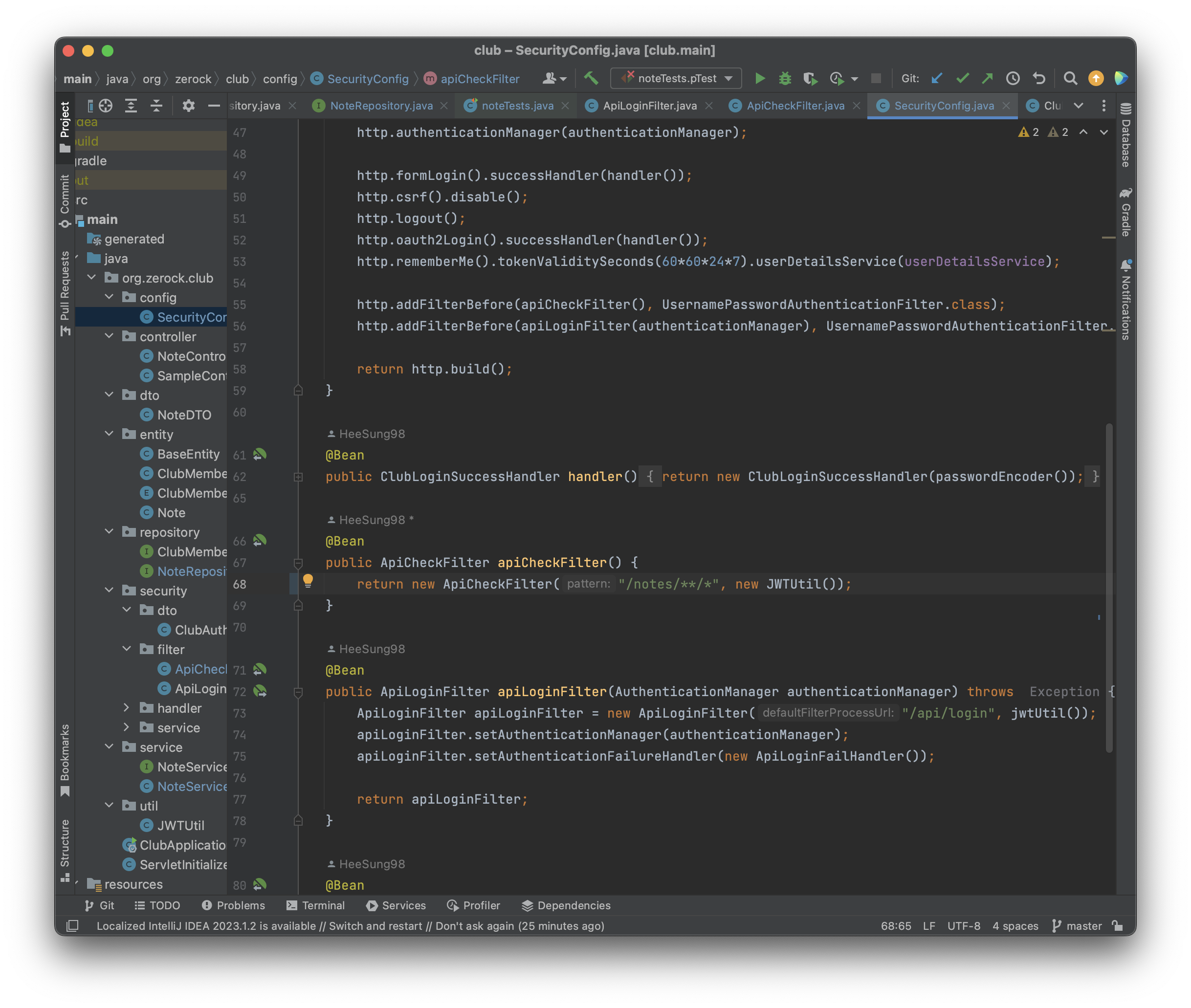Close the SecurityConfig.java tab
Screen dimensions: 1191x1008
coord(1006,106)
